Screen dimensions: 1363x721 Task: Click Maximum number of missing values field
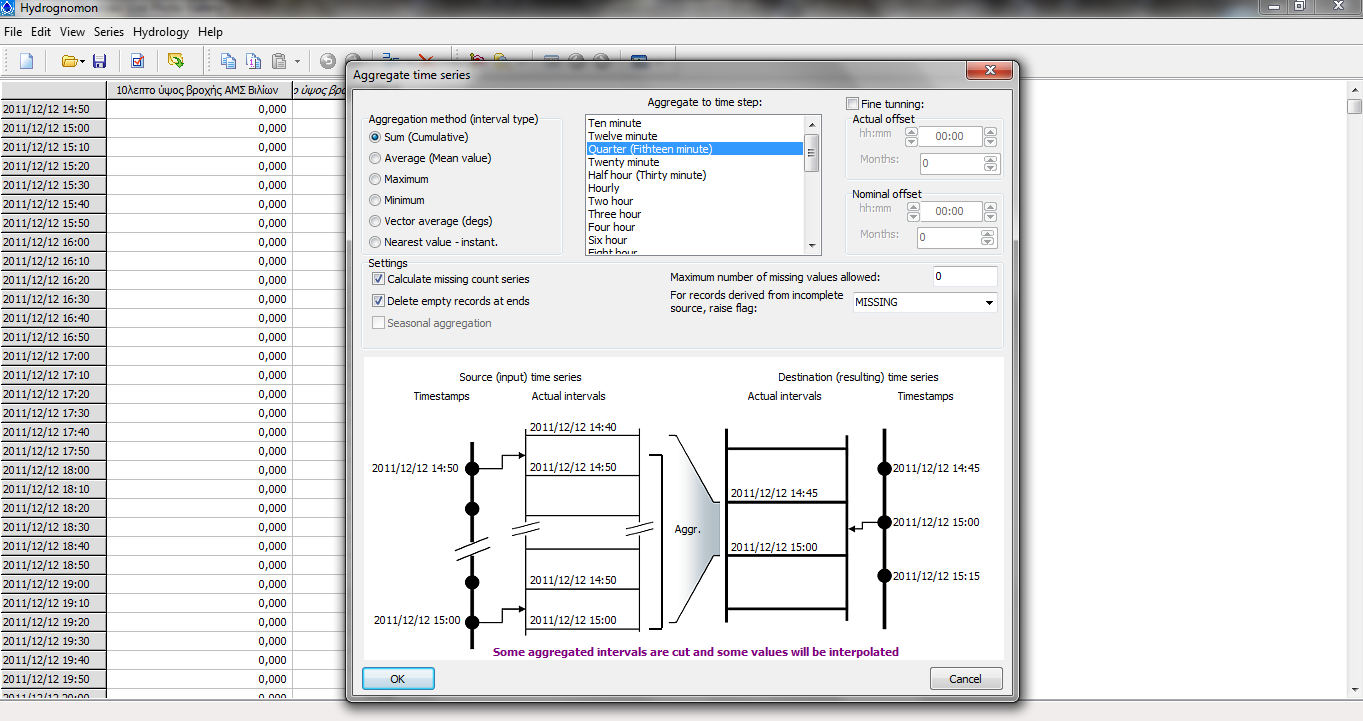click(x=965, y=276)
